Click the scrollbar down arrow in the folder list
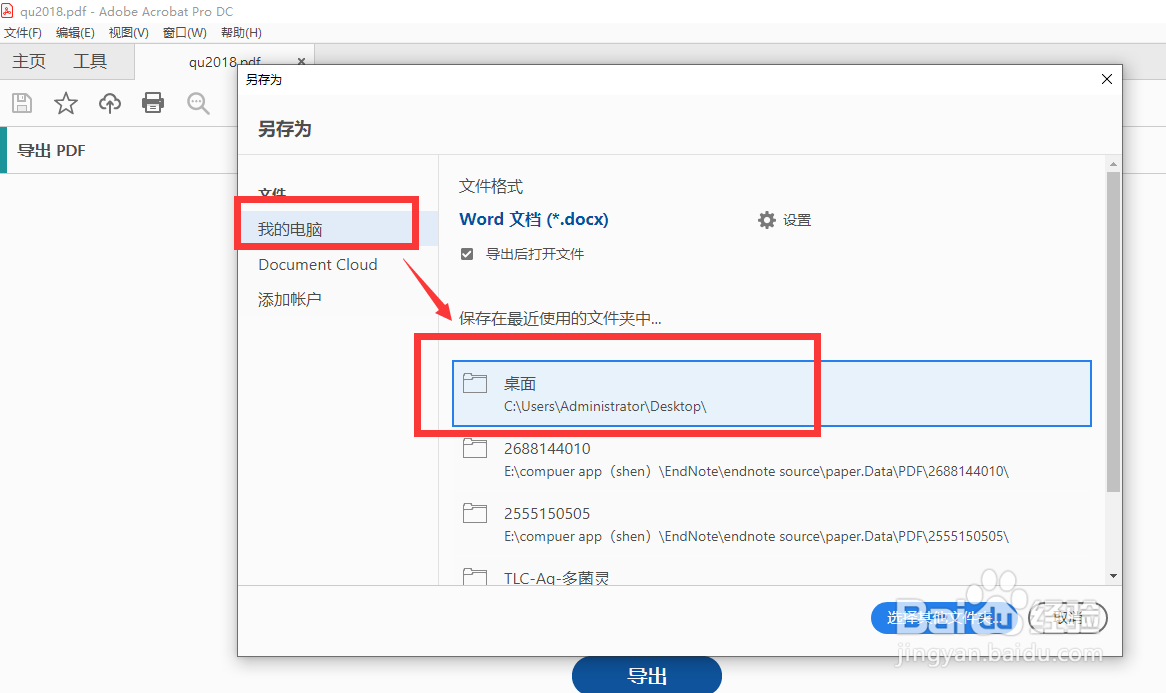 pyautogui.click(x=1113, y=576)
